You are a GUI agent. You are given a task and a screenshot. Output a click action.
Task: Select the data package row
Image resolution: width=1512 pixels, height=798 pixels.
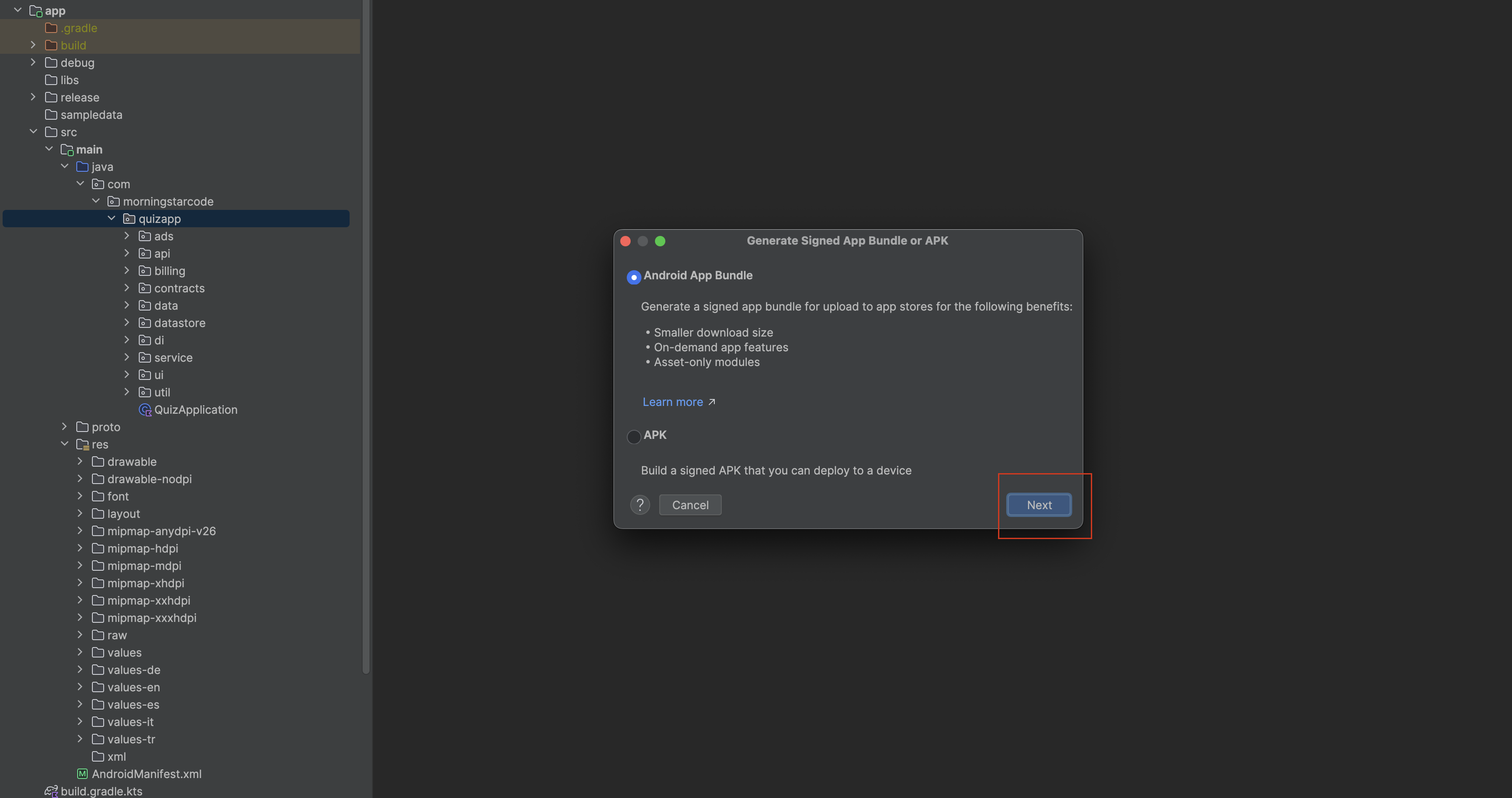click(176, 305)
